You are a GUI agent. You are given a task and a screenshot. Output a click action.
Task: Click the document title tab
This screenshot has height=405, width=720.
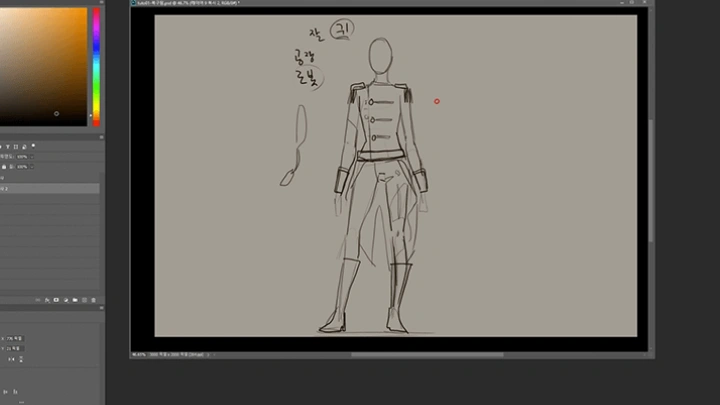pyautogui.click(x=188, y=3)
